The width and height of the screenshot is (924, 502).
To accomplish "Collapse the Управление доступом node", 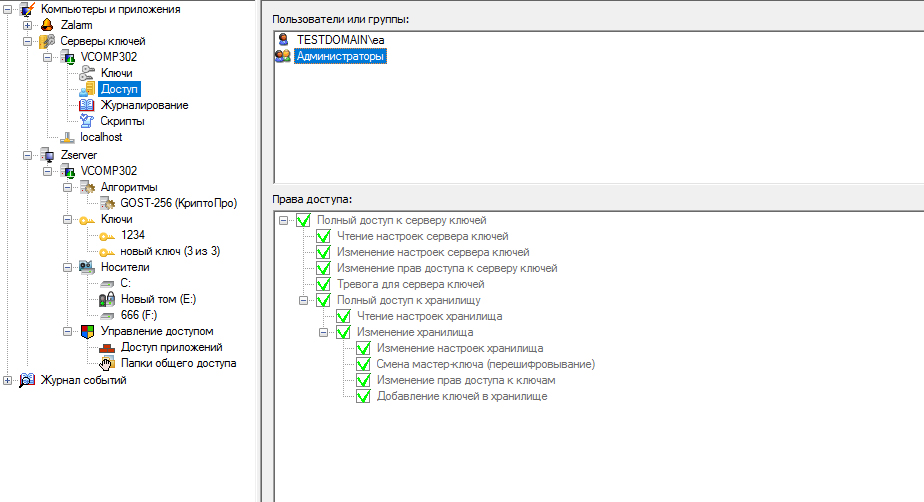I will pos(67,332).
